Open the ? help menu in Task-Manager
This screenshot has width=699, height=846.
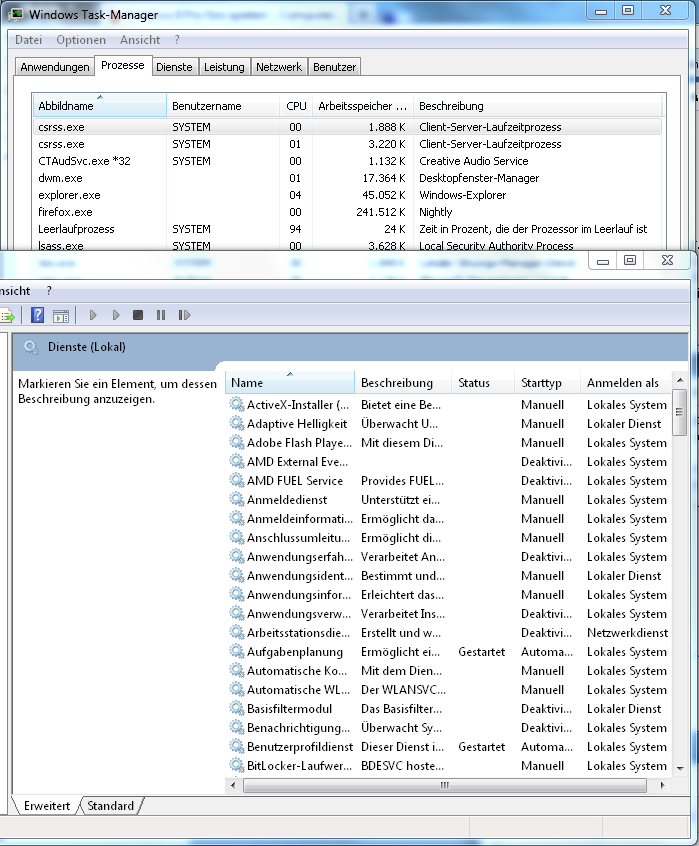(x=177, y=40)
